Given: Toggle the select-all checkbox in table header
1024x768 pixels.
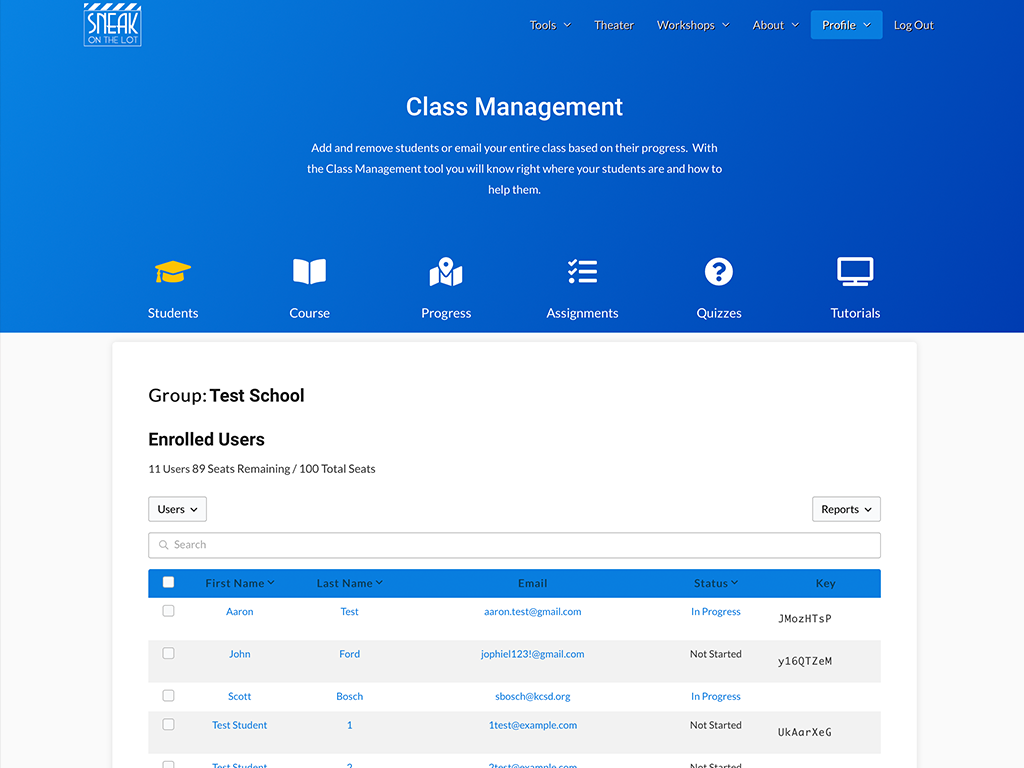Looking at the screenshot, I should (x=168, y=582).
